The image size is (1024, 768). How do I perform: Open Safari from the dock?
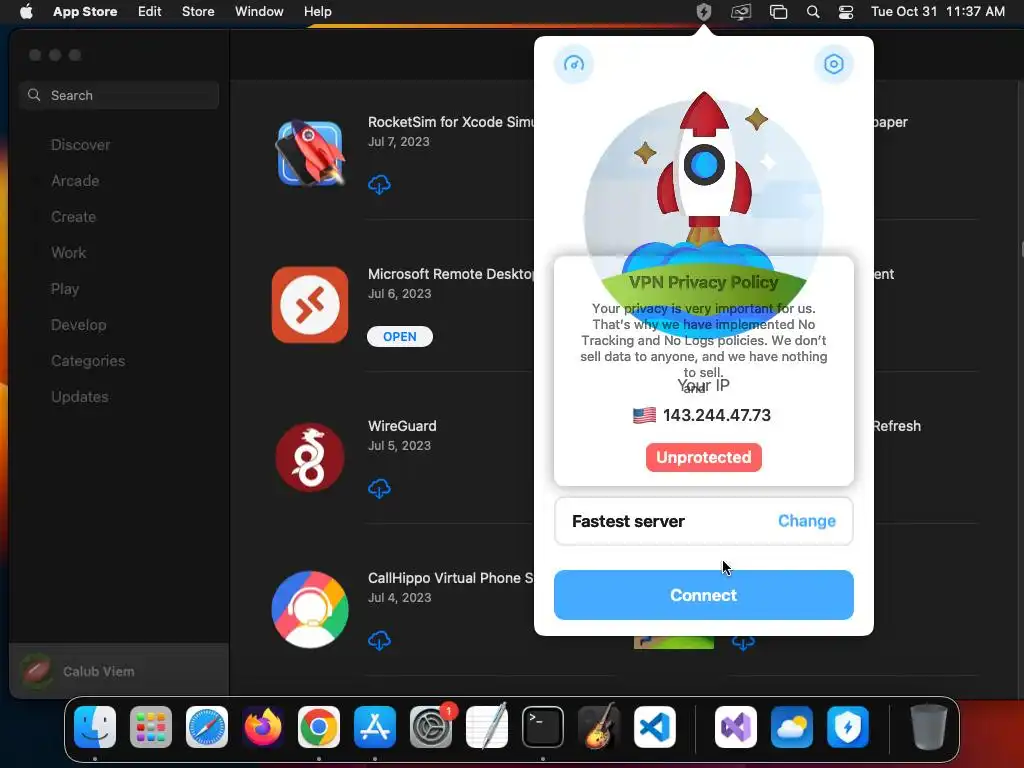tap(207, 727)
